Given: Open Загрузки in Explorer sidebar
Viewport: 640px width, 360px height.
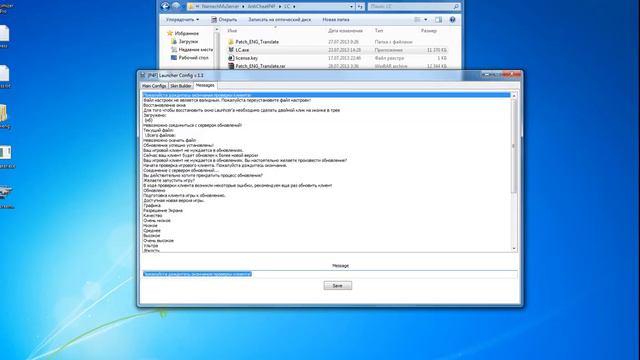Looking at the screenshot, I should pyautogui.click(x=188, y=41).
